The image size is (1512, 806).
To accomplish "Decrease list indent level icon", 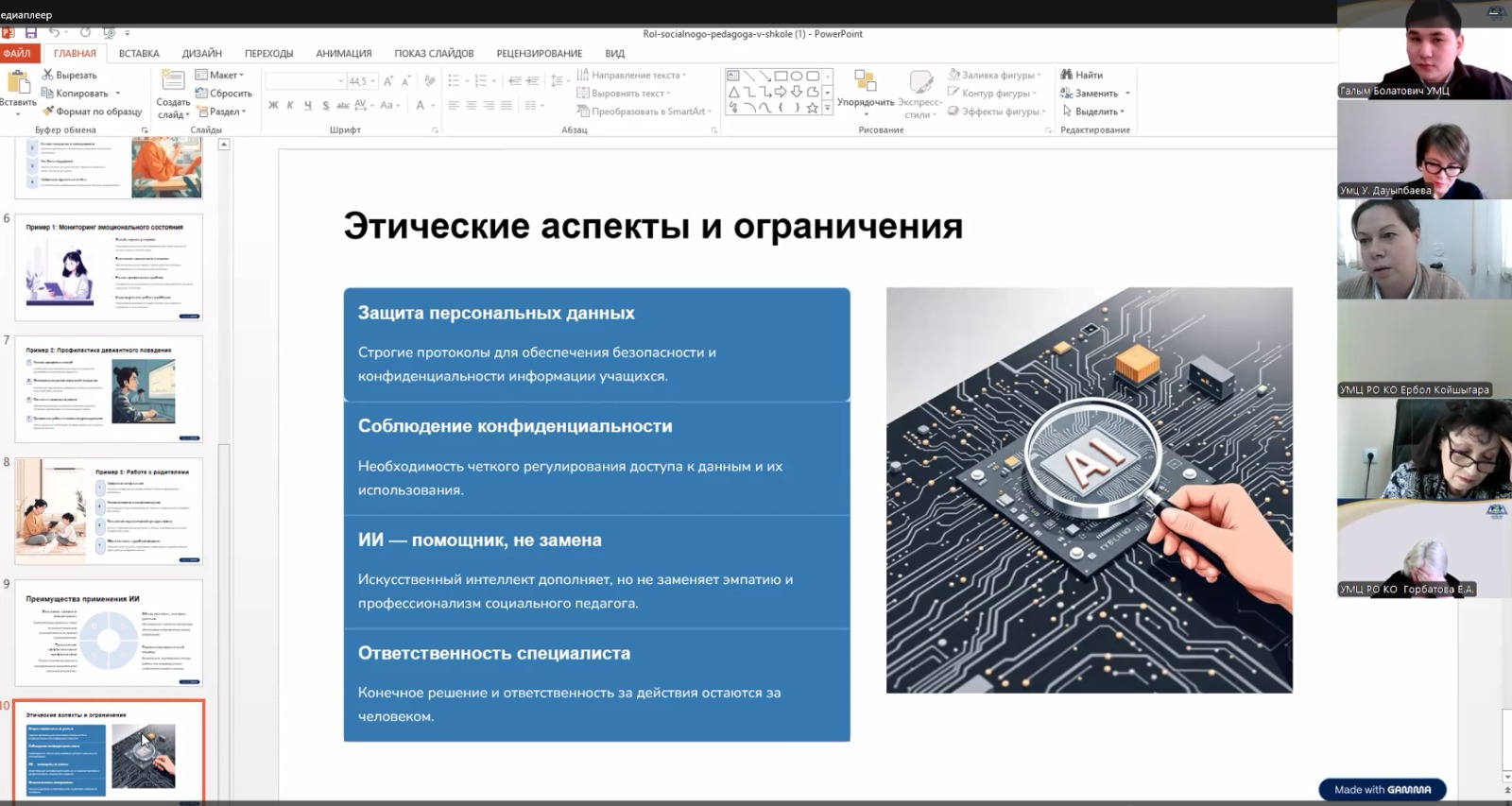I will [515, 81].
